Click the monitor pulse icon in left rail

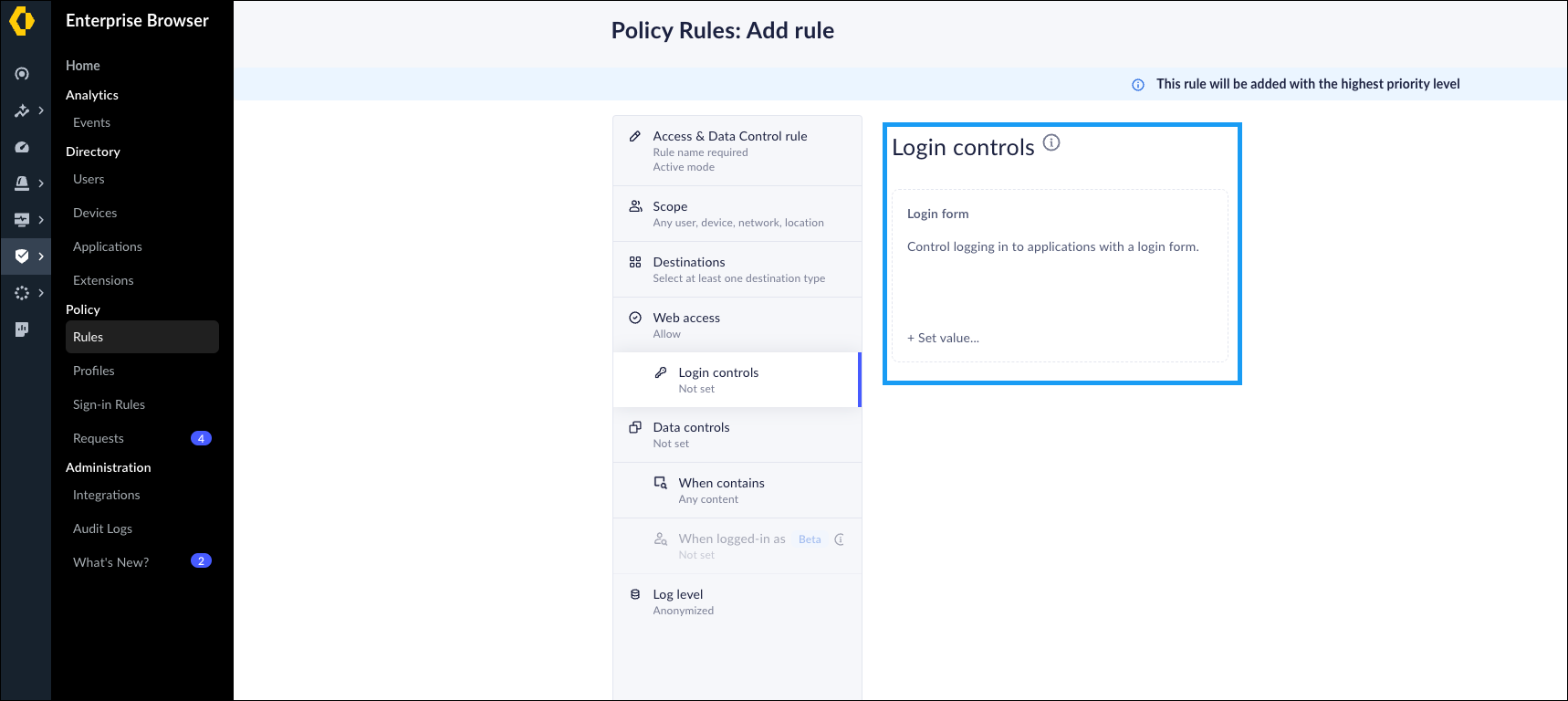coord(22,220)
